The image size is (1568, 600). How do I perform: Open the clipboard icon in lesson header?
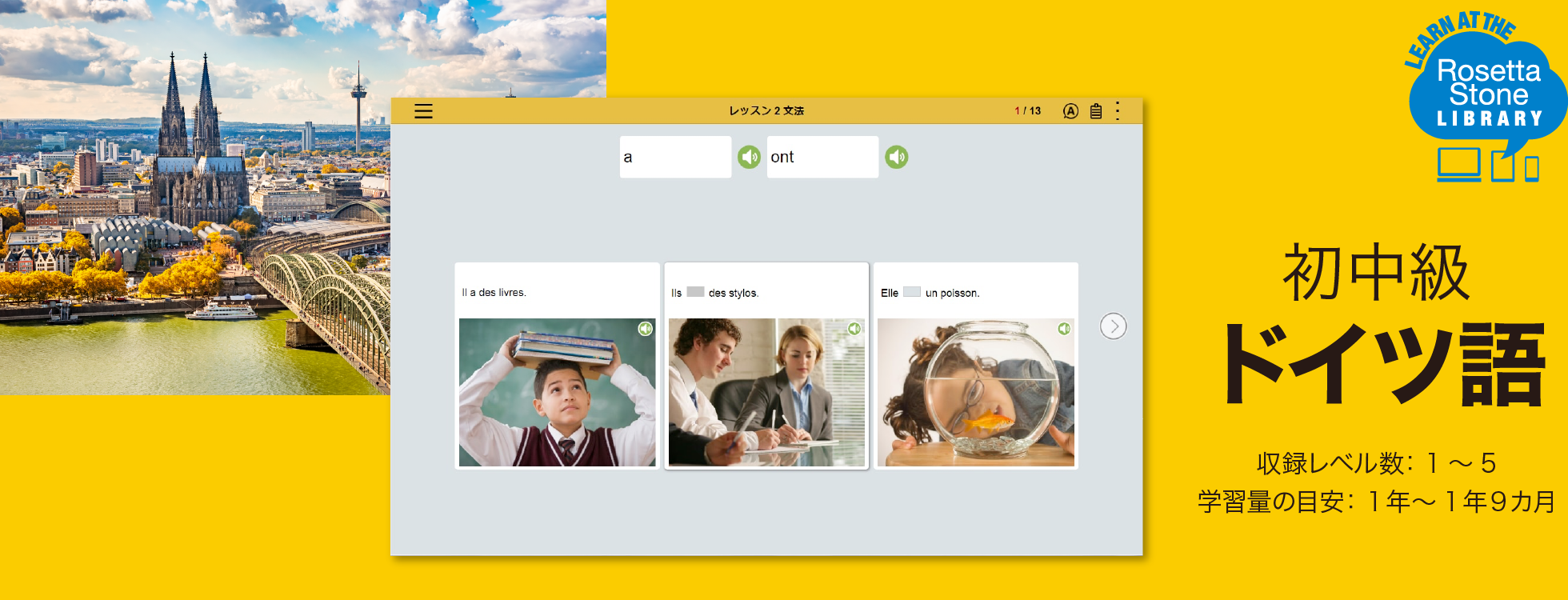[x=1096, y=111]
